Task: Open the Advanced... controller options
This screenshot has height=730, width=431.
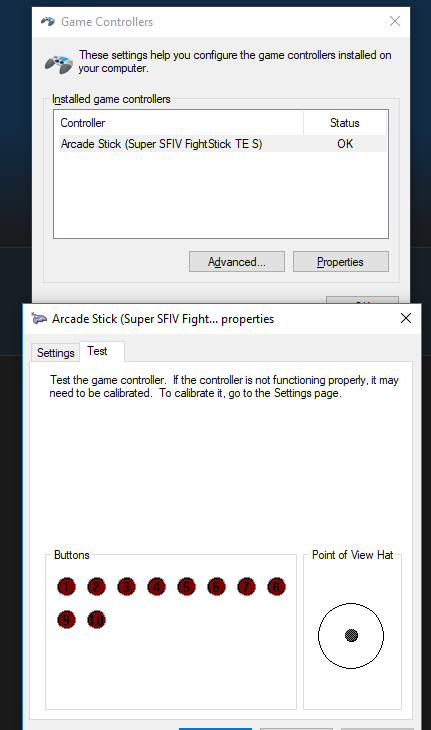Action: [236, 262]
